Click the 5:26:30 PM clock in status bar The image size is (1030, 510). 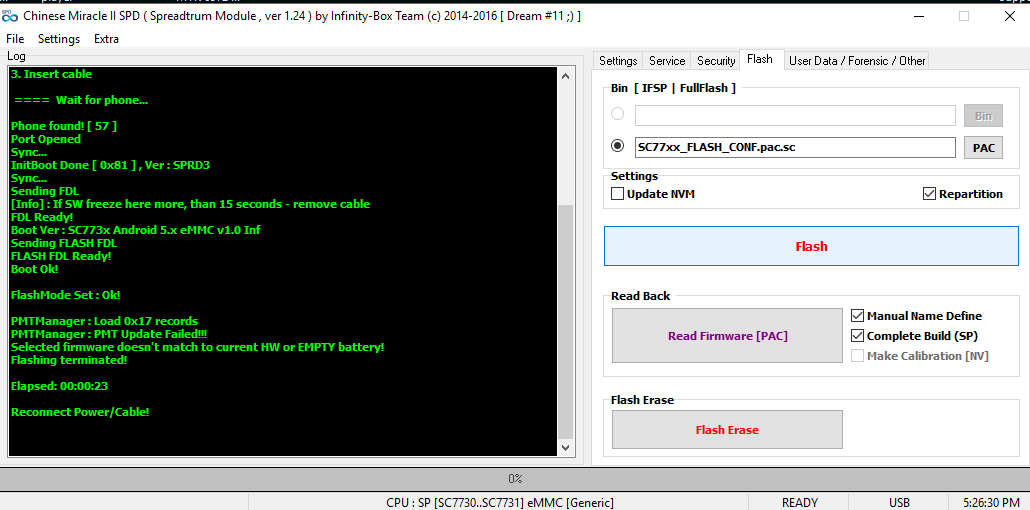coord(990,503)
